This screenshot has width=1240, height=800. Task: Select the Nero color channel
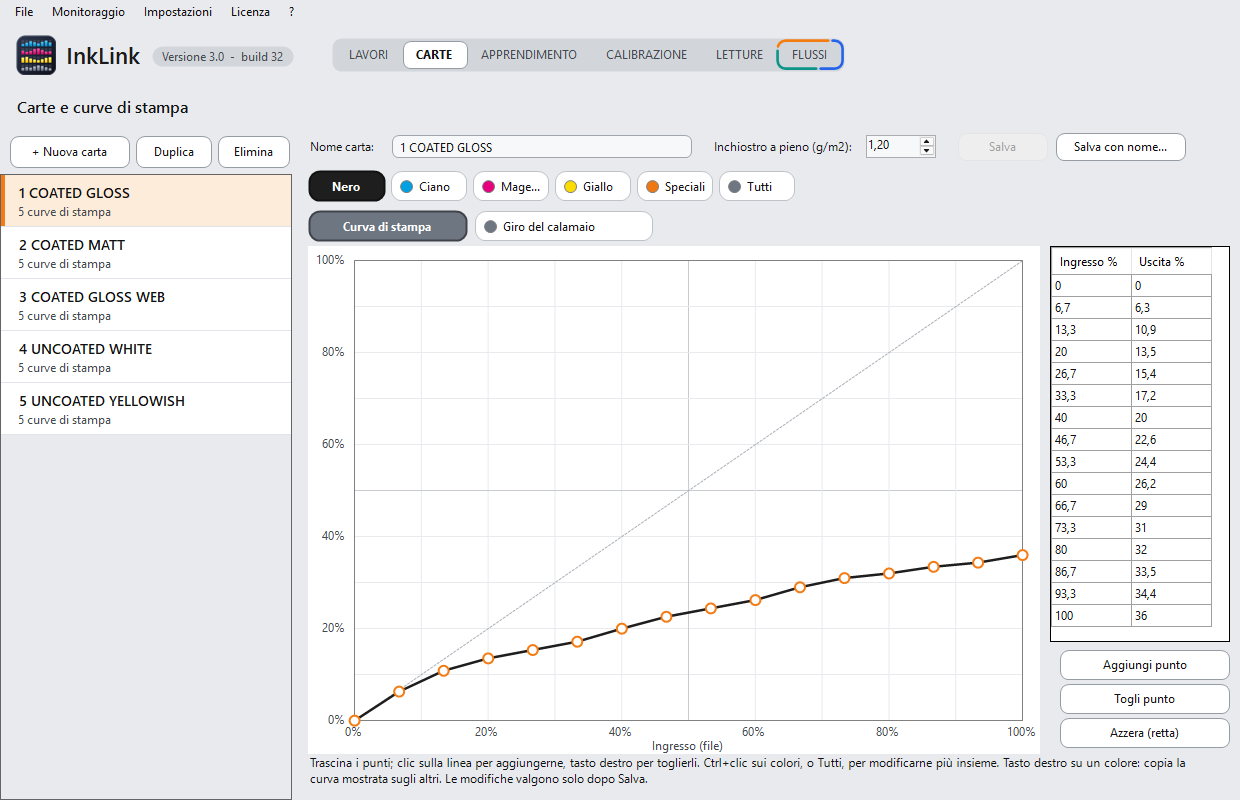[x=346, y=186]
